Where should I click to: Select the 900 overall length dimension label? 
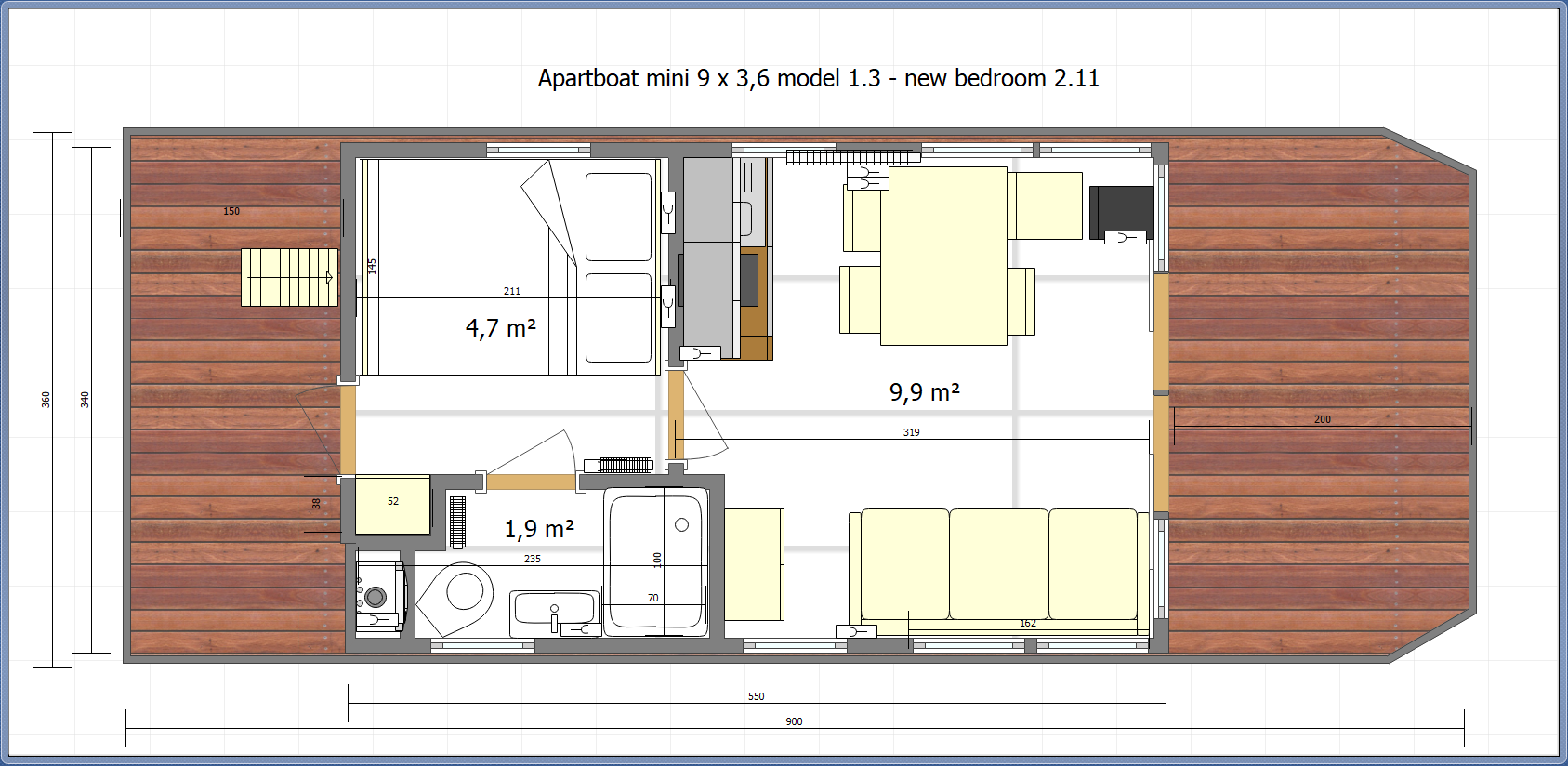794,721
